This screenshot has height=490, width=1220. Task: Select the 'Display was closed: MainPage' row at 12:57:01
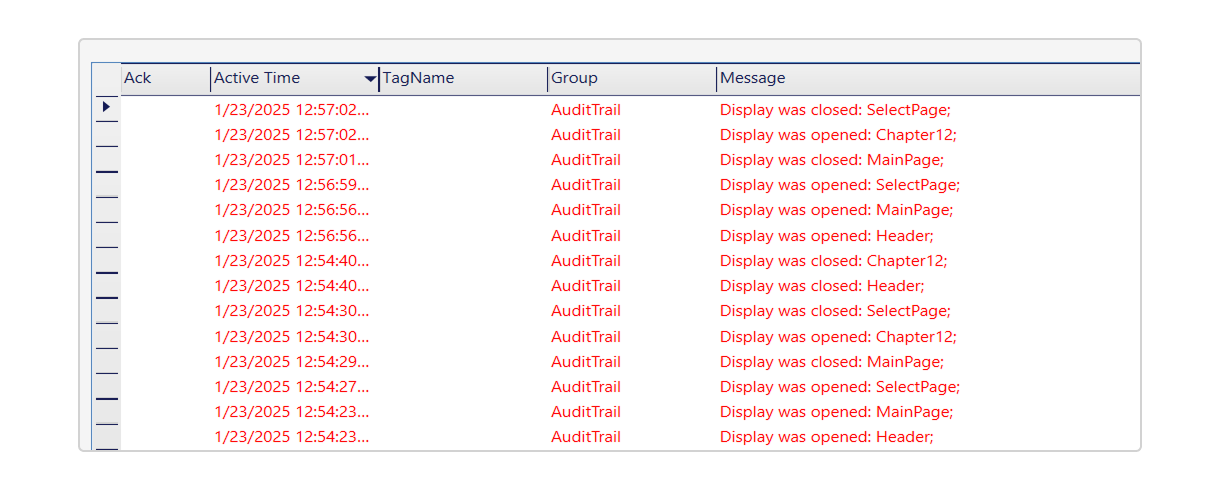(630, 160)
